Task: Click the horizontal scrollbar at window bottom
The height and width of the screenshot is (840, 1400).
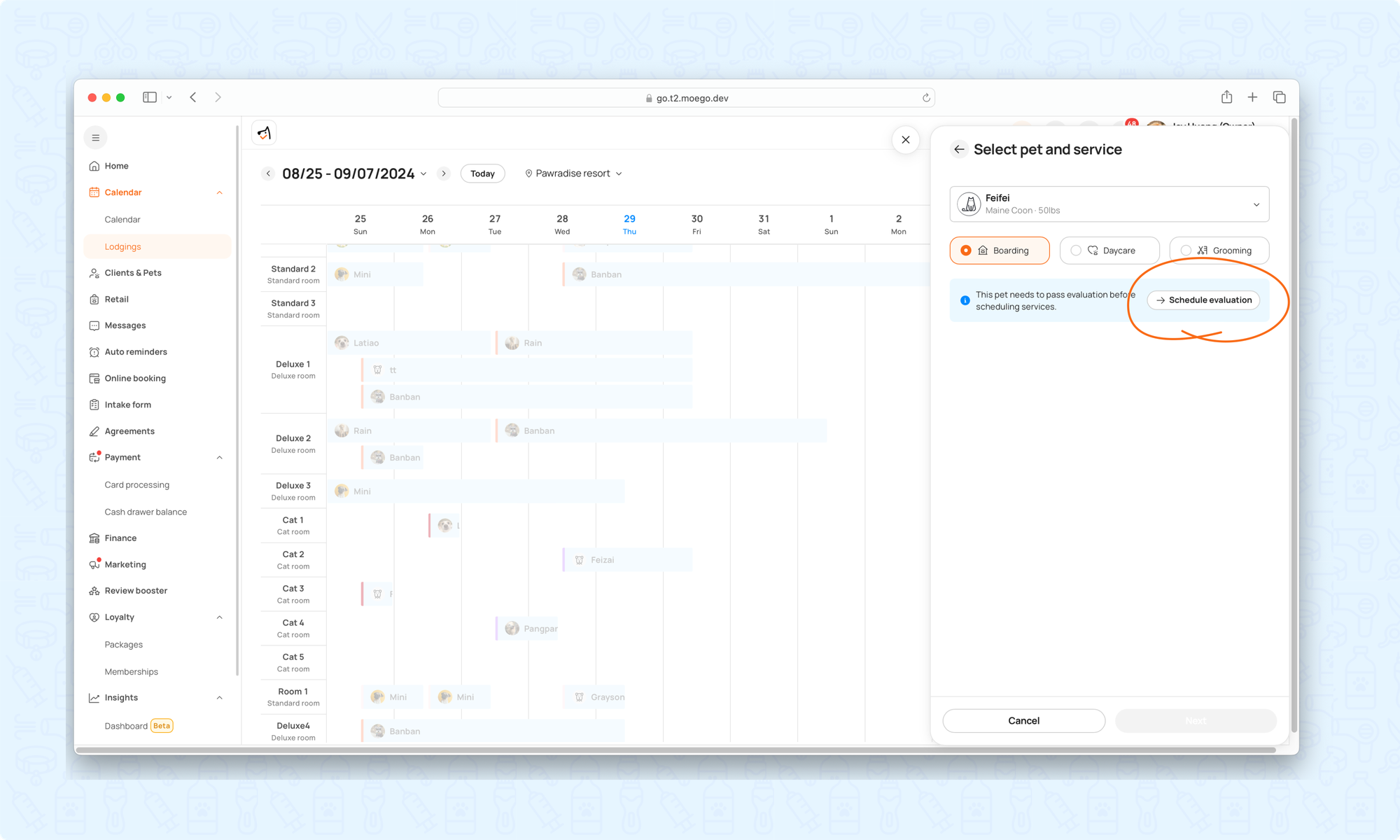Action: [675, 750]
